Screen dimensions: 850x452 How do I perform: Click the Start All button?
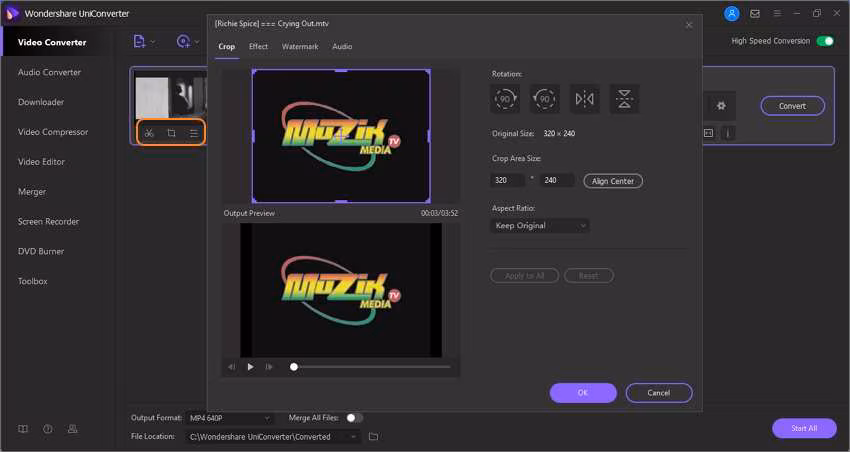[x=804, y=428]
